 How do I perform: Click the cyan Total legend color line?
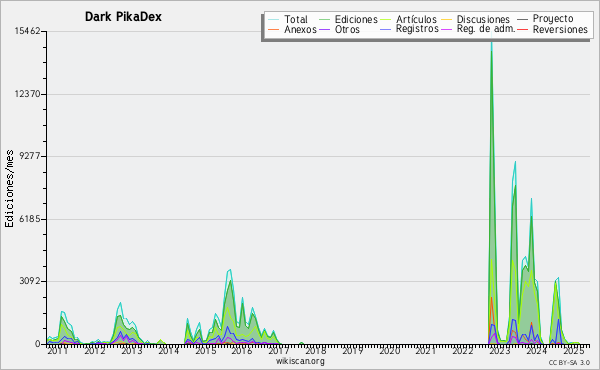point(273,20)
